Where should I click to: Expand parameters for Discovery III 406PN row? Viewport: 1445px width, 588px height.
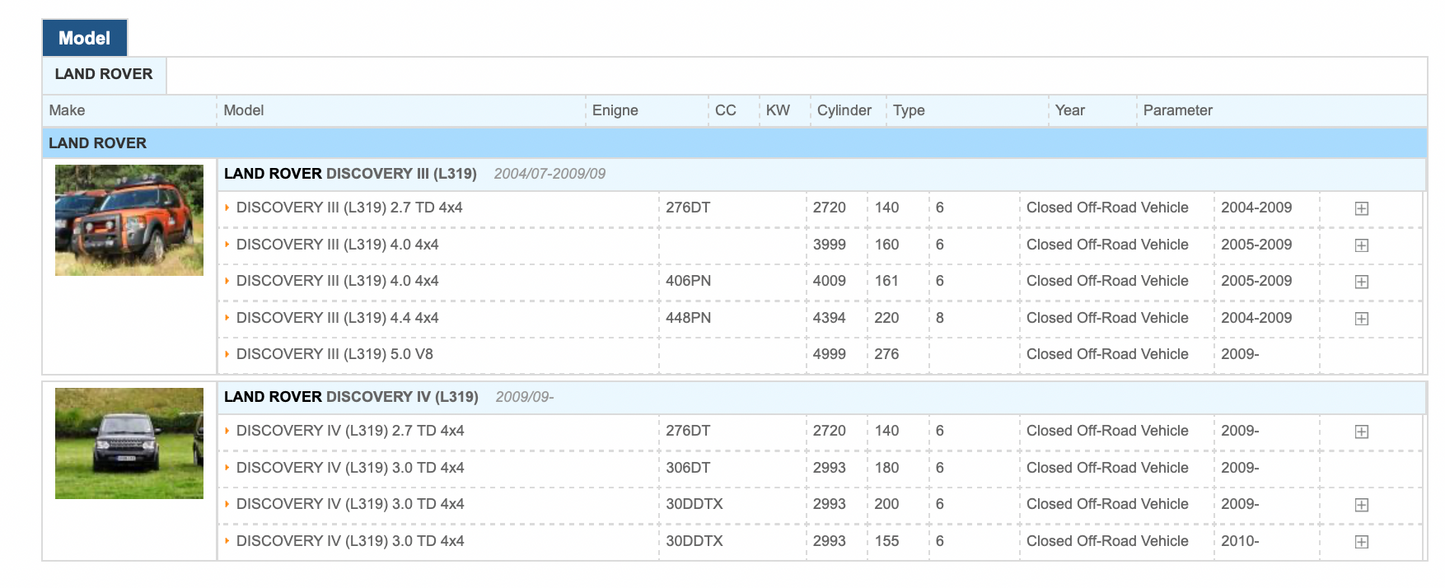pyautogui.click(x=1361, y=282)
